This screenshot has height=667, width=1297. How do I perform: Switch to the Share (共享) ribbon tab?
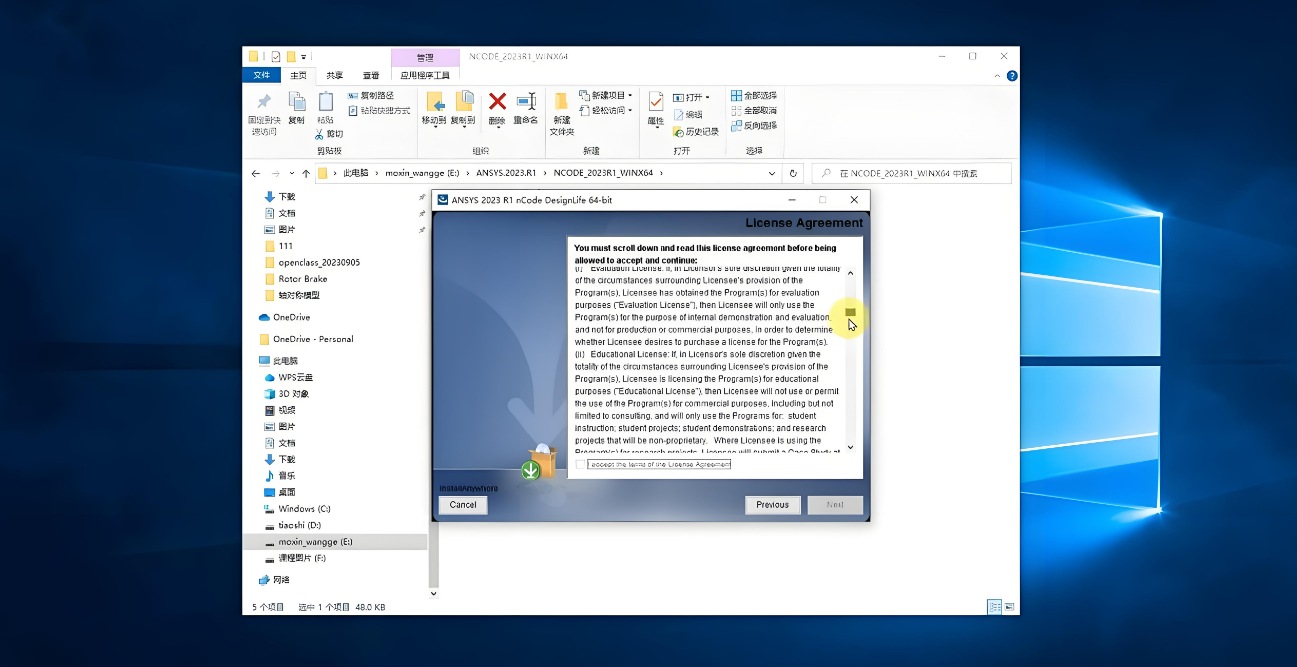tap(334, 75)
